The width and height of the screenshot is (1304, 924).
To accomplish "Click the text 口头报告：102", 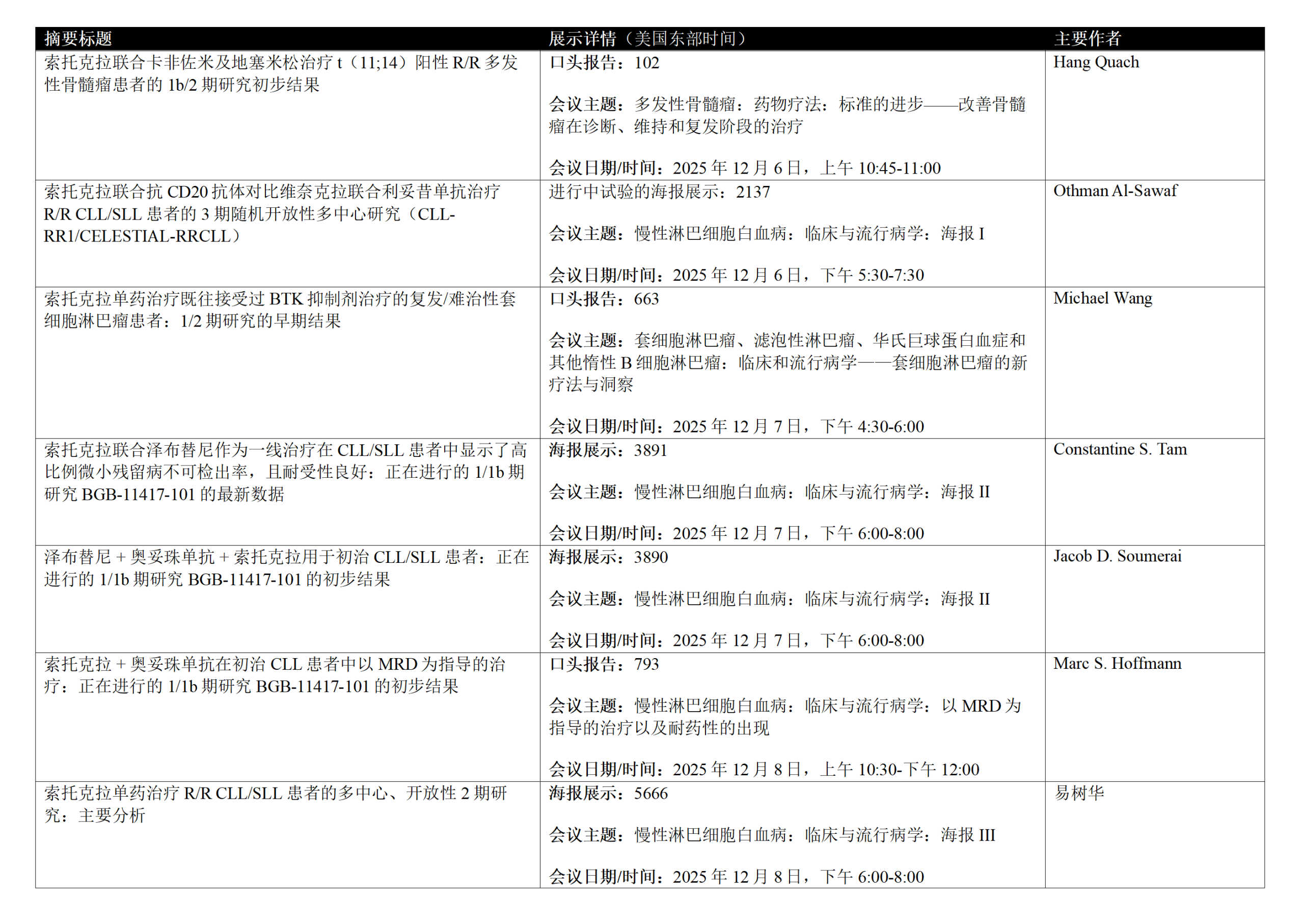I will coord(604,63).
